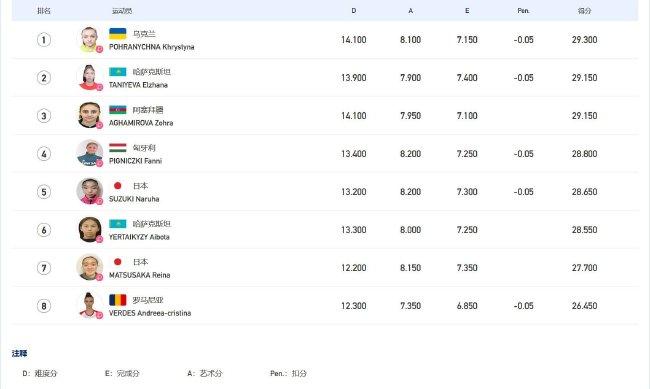This screenshot has width=650, height=389.
Task: Click the 得分 total score column header
Action: click(x=584, y=11)
